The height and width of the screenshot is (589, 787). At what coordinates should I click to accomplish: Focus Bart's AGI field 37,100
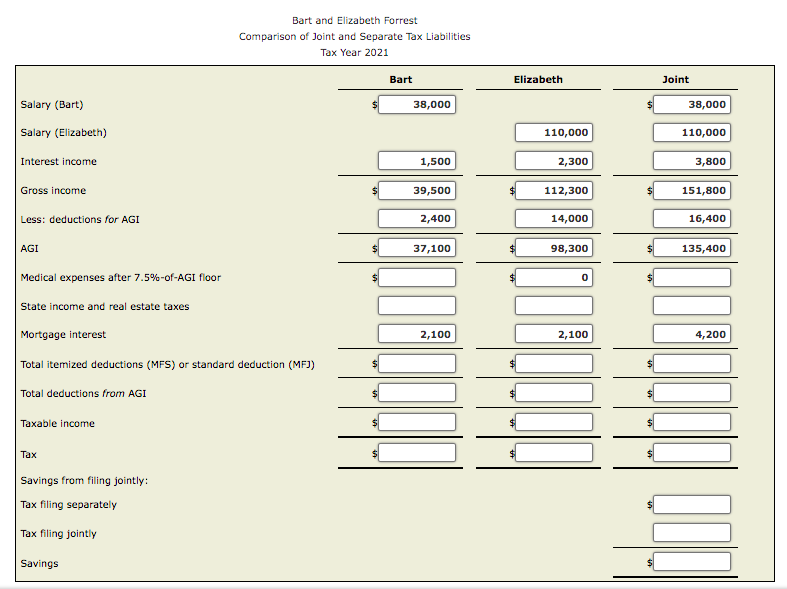pos(417,248)
